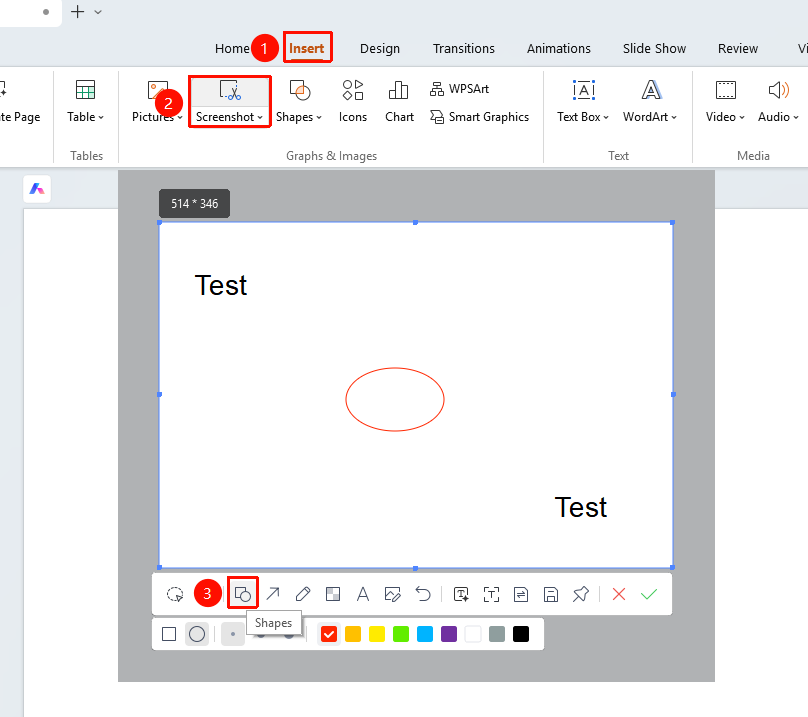Choose the mosaic blur tool
808x717 pixels.
click(x=333, y=594)
